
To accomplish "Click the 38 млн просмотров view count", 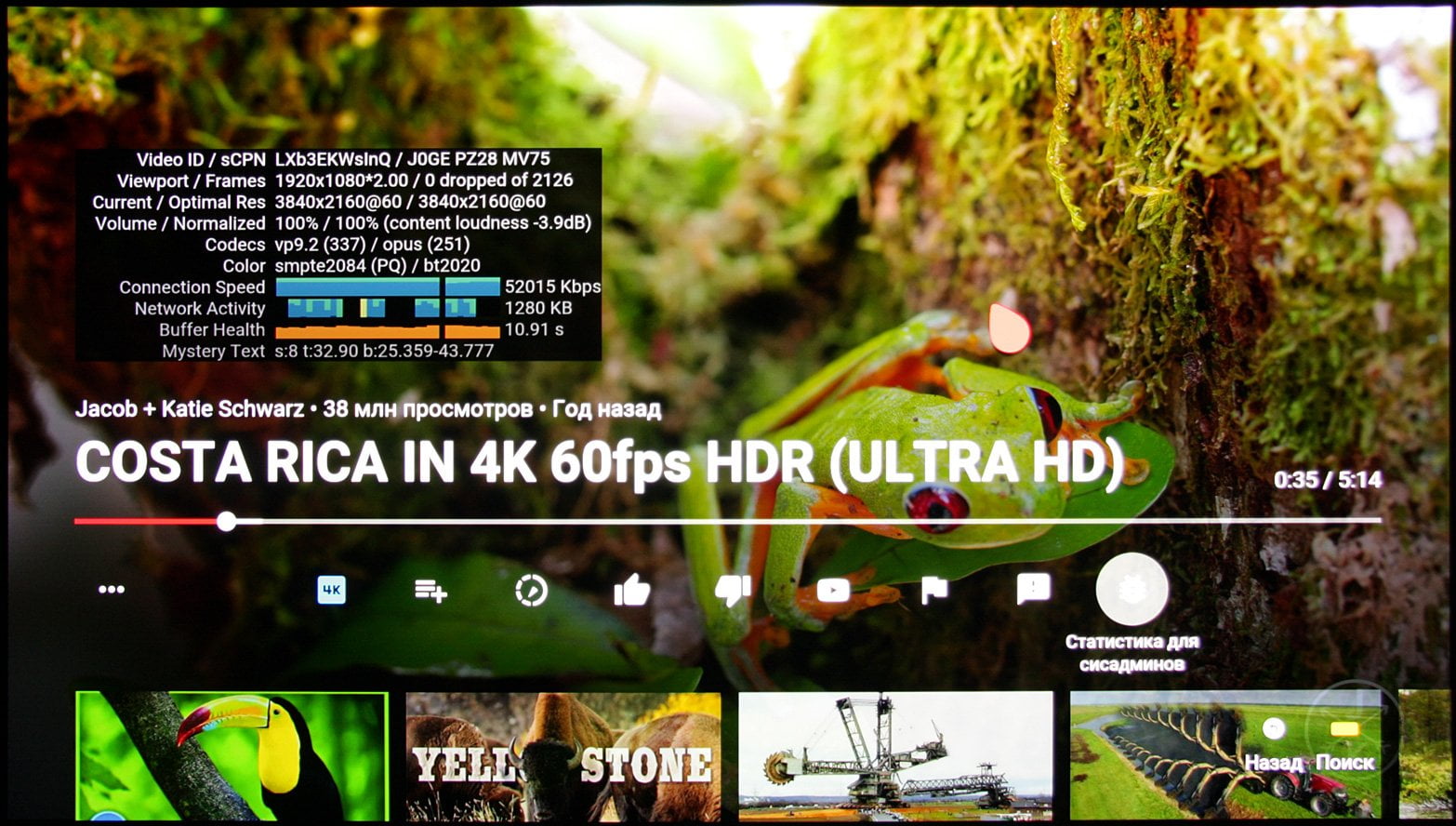I will pos(428,408).
